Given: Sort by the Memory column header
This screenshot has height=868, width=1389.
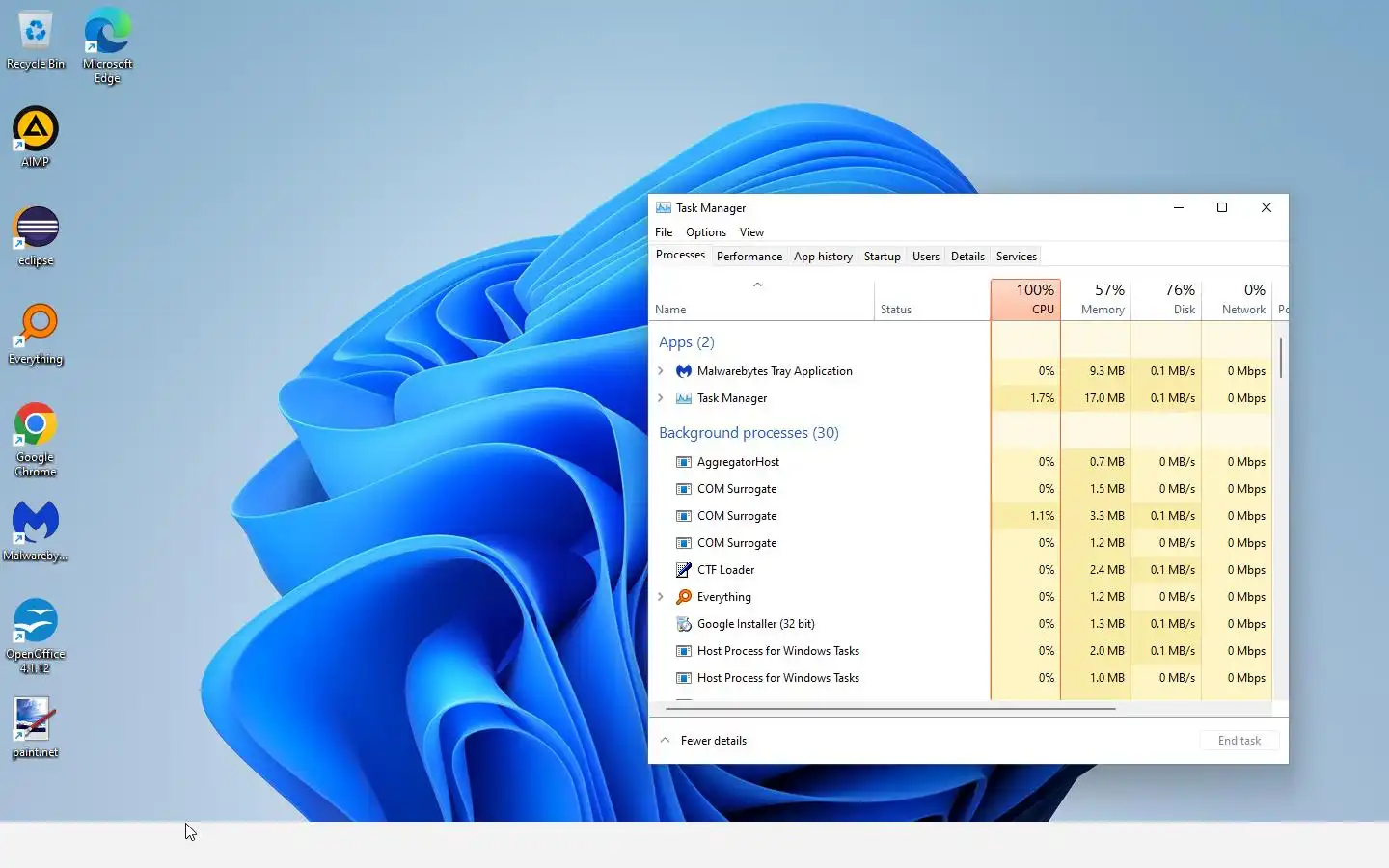Looking at the screenshot, I should click(x=1096, y=300).
